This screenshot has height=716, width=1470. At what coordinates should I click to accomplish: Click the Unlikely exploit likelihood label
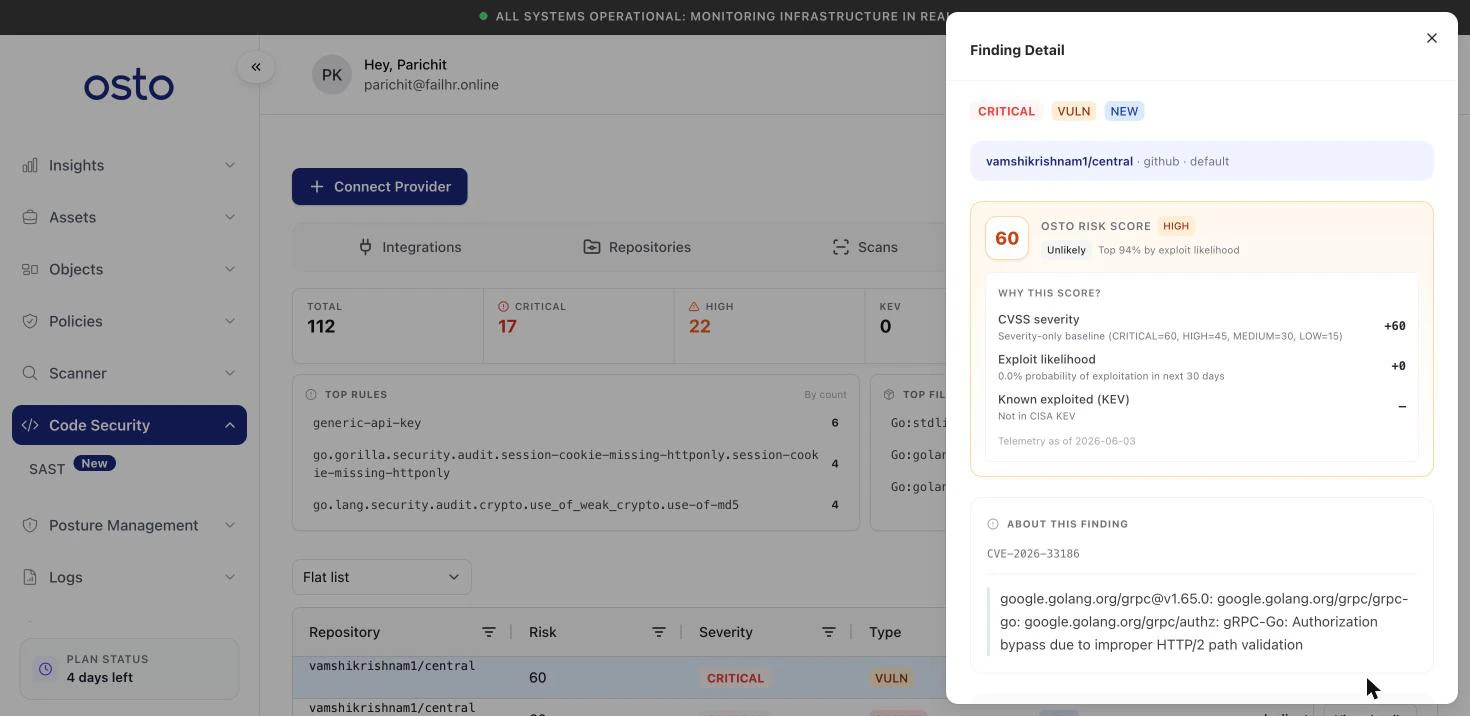(1066, 250)
